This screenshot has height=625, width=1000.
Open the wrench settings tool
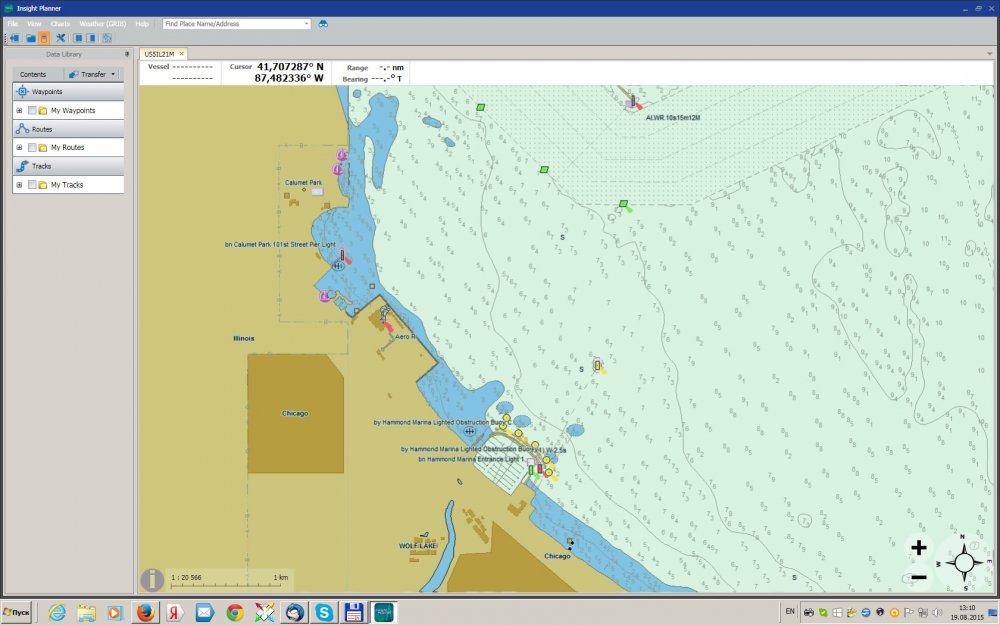pyautogui.click(x=61, y=38)
